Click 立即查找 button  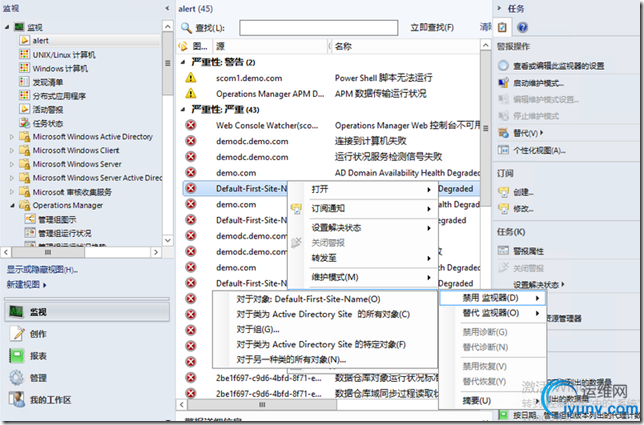tap(432, 28)
